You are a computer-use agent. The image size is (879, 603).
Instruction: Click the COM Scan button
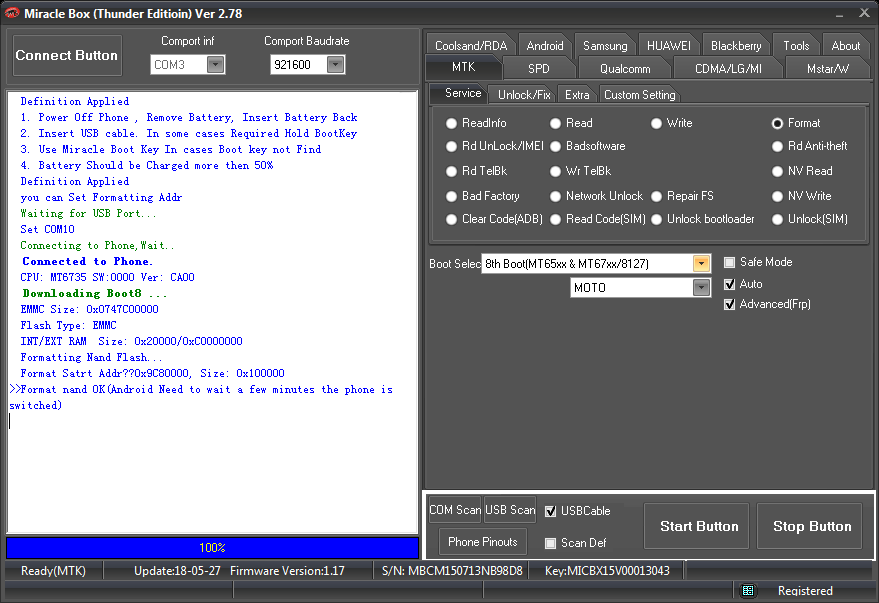455,510
